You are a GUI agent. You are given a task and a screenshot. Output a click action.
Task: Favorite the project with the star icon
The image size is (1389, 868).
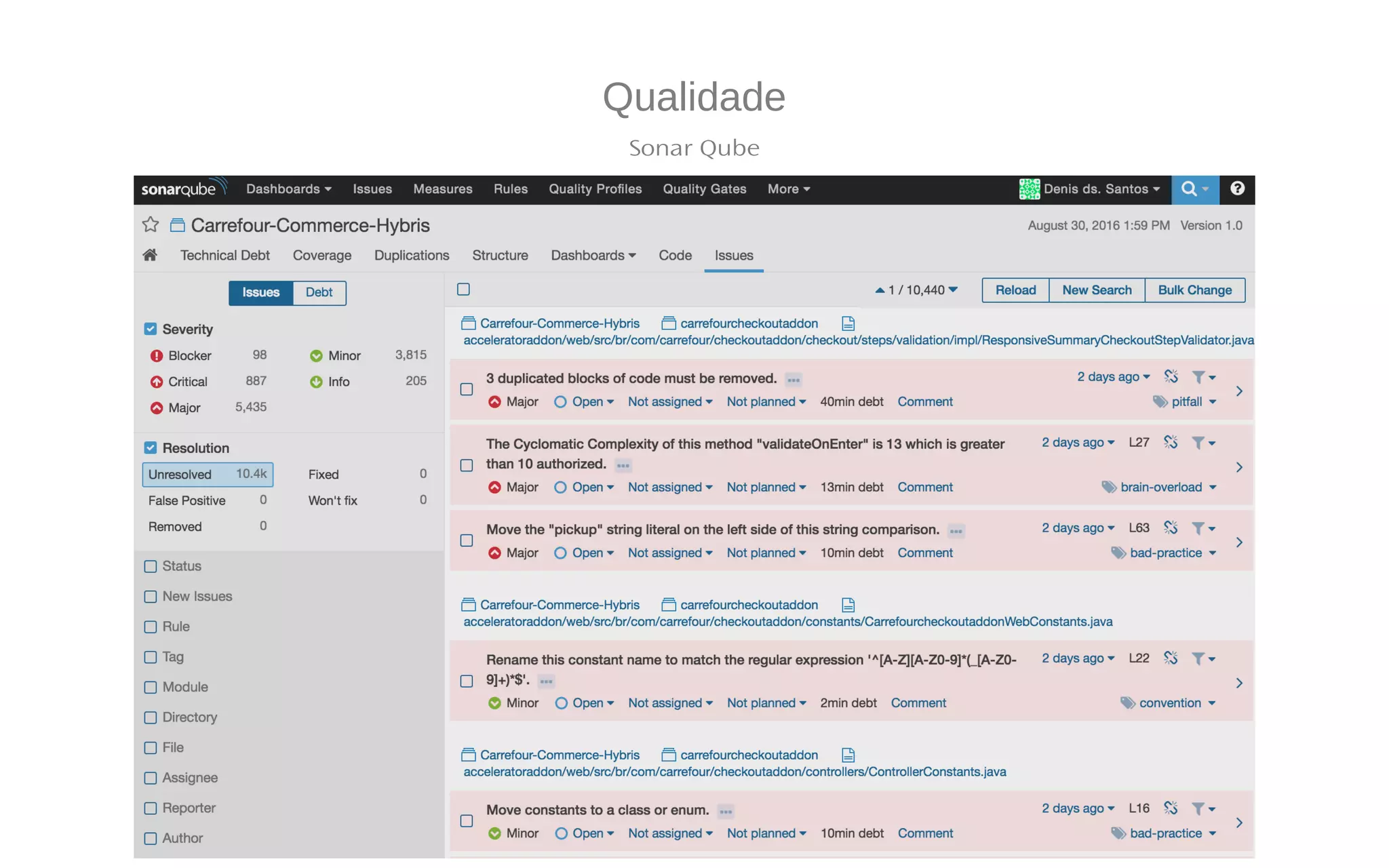pyautogui.click(x=151, y=224)
